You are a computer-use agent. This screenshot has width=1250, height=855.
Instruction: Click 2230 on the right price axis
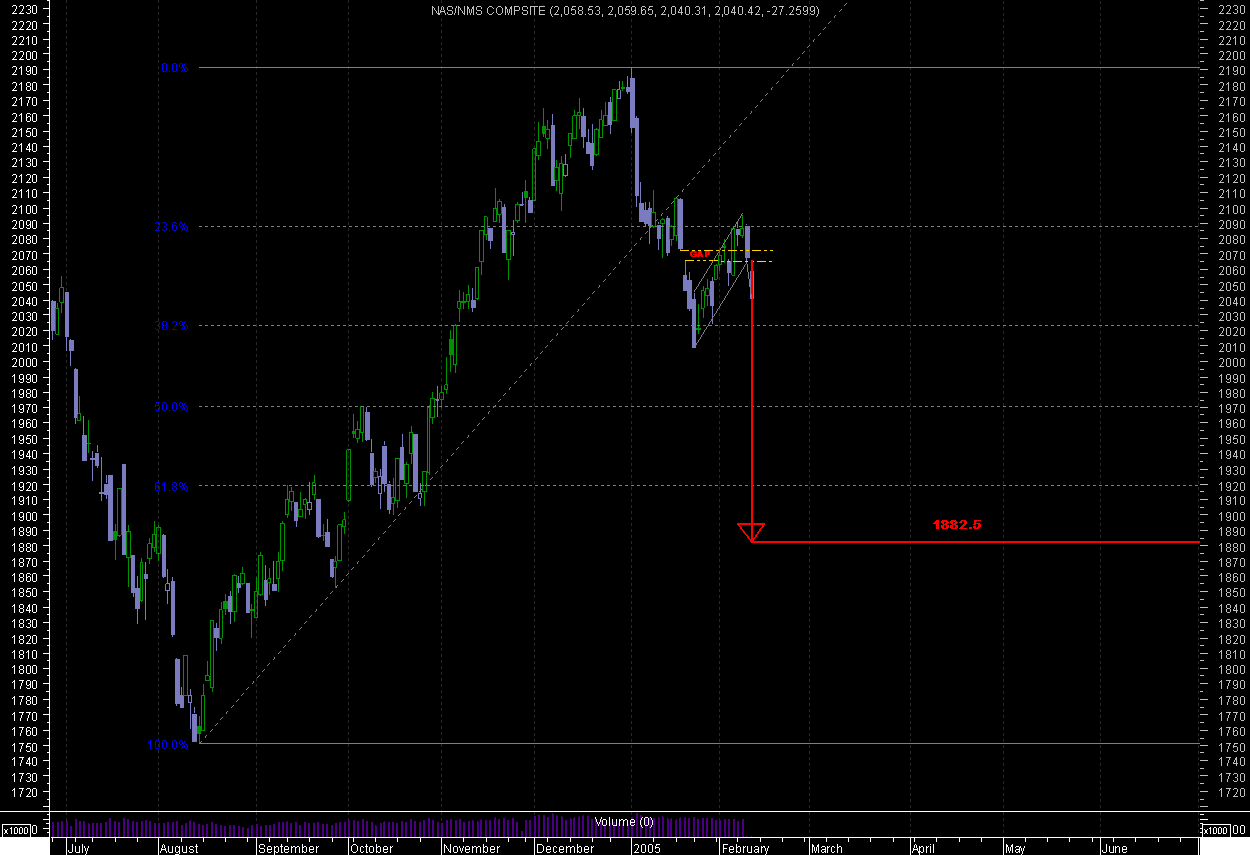point(1231,9)
